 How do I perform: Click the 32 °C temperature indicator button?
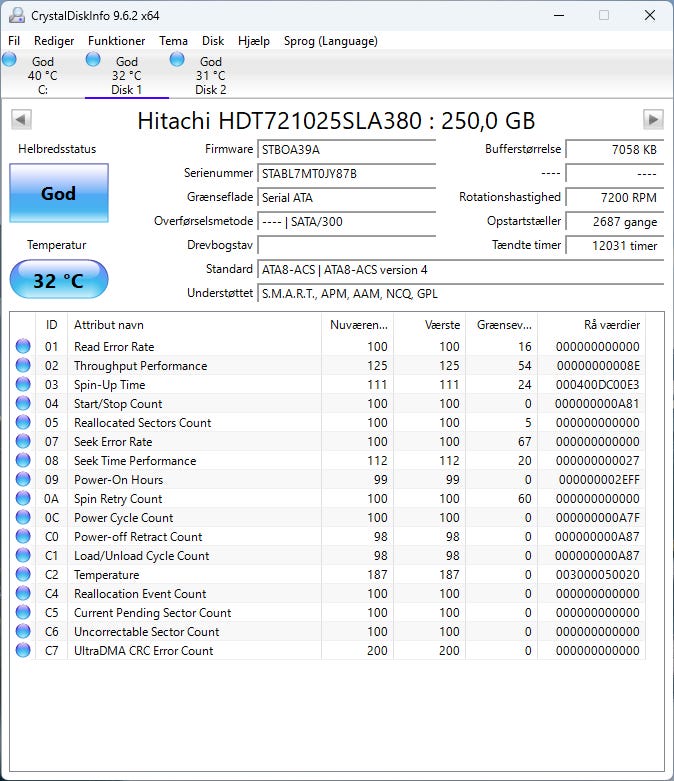(x=58, y=280)
